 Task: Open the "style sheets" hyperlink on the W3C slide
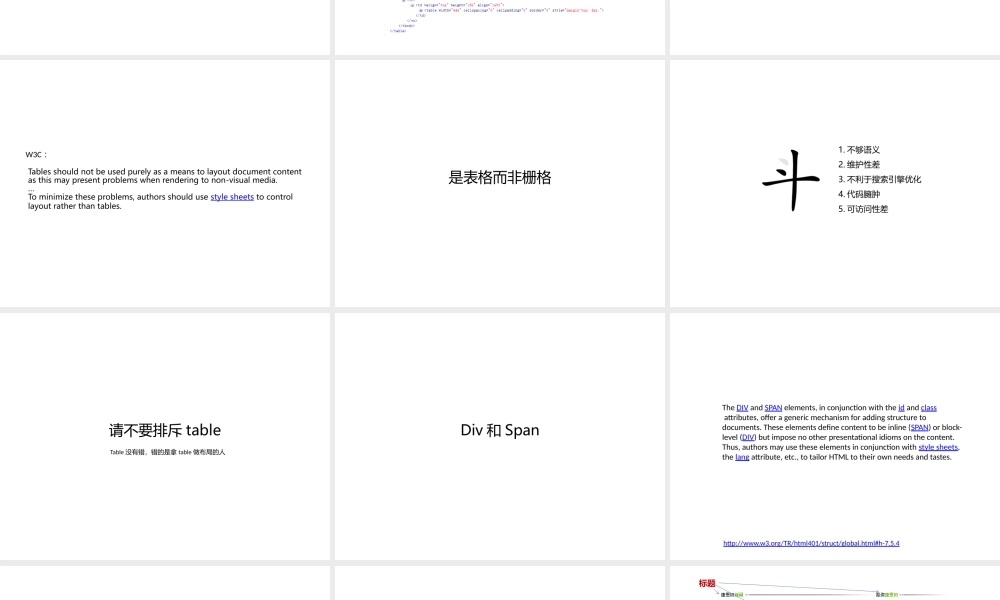232,196
